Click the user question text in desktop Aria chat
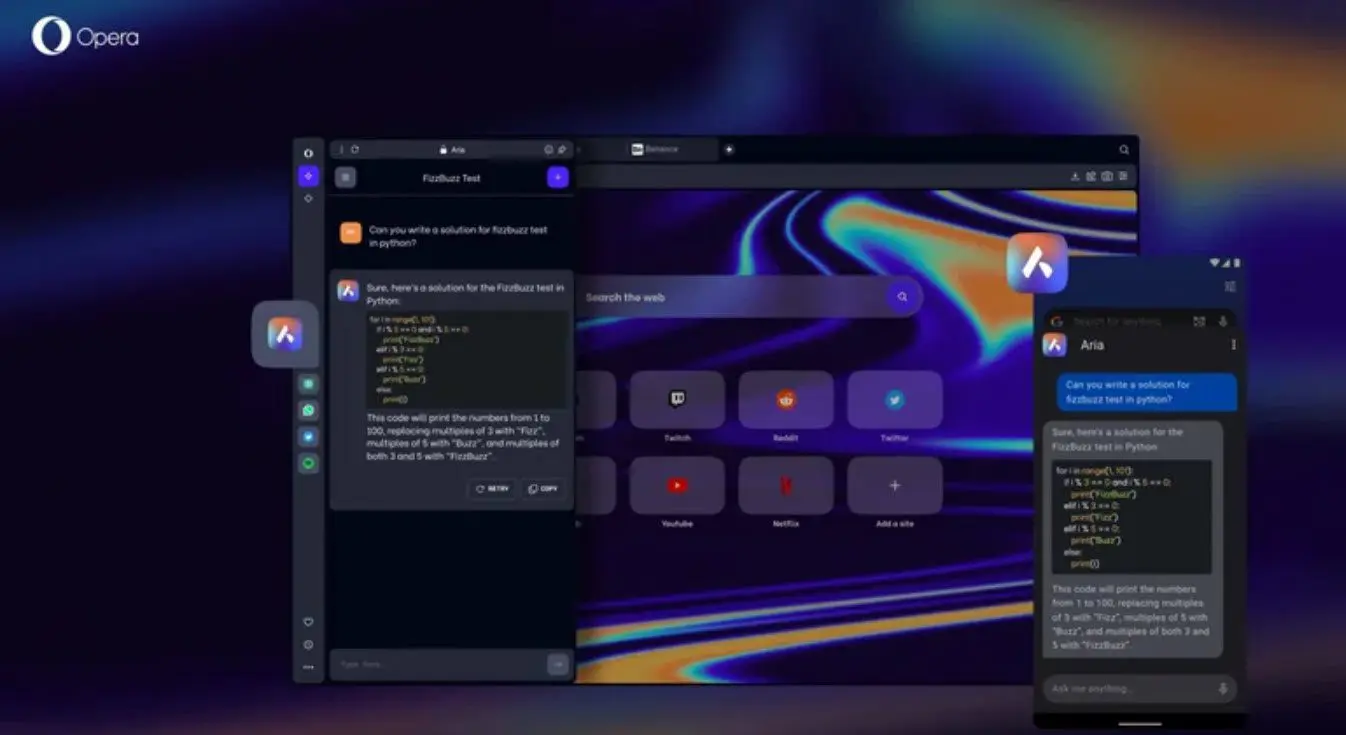The image size is (1346, 735). (458, 236)
